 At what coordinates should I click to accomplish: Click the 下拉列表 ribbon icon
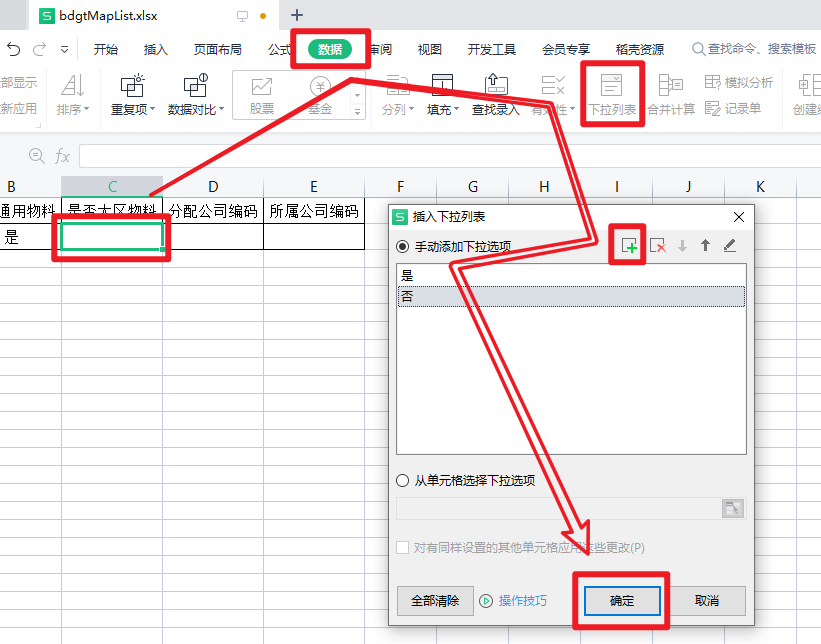(x=612, y=94)
